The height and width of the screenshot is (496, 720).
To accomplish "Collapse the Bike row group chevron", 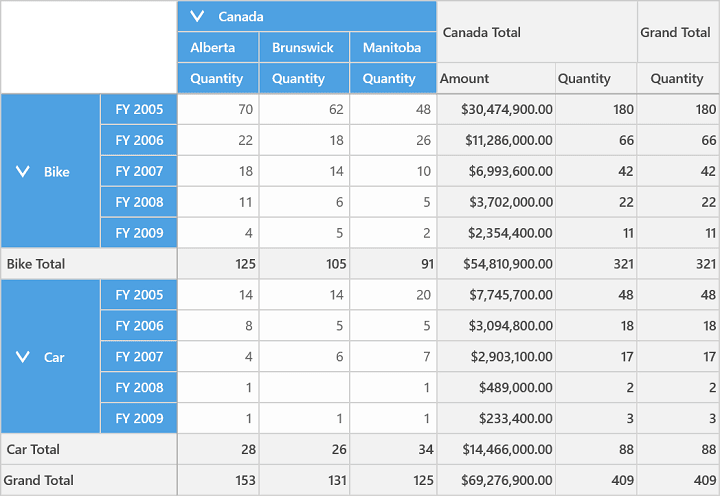I will [22, 172].
